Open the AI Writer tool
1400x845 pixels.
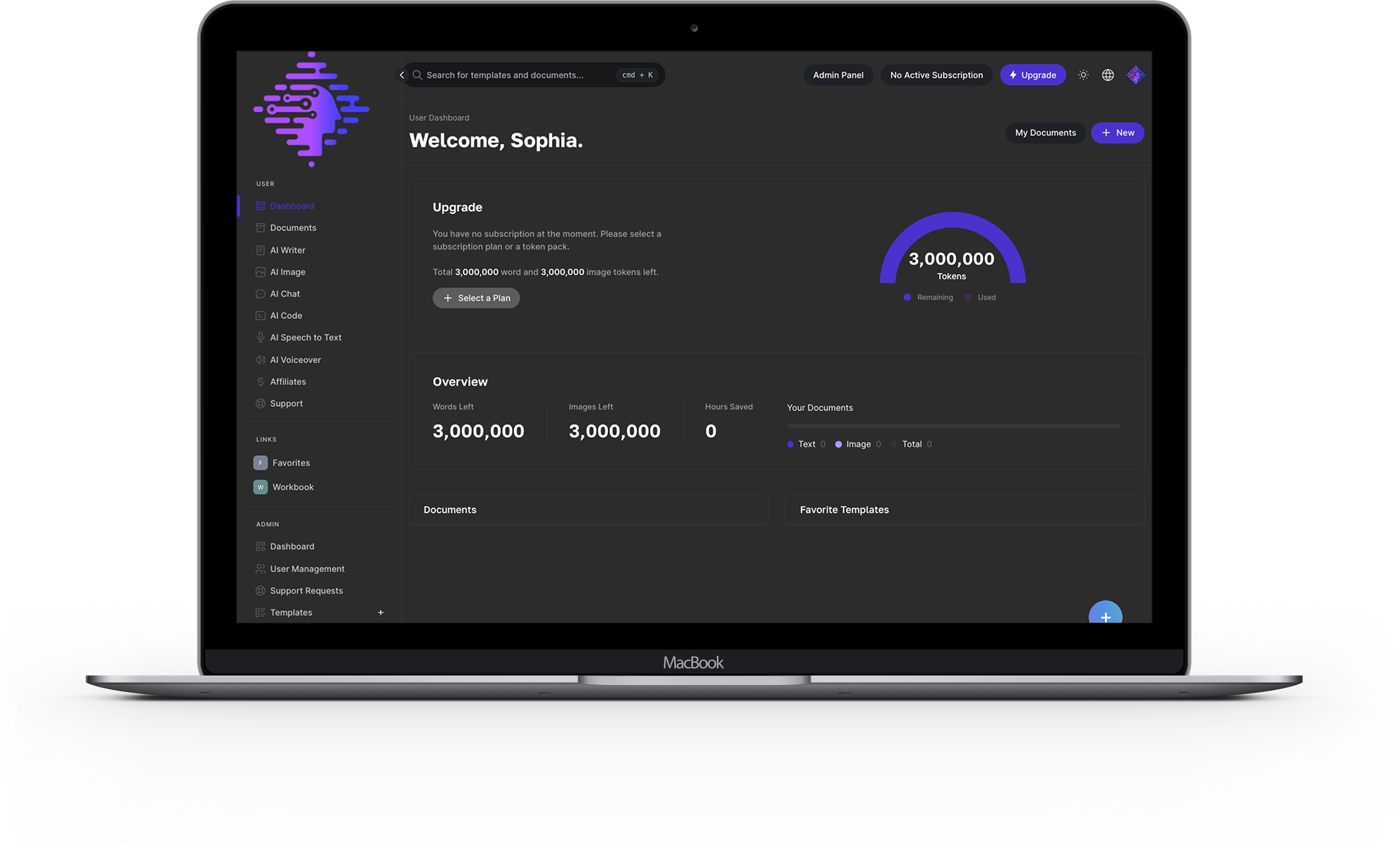pyautogui.click(x=288, y=250)
